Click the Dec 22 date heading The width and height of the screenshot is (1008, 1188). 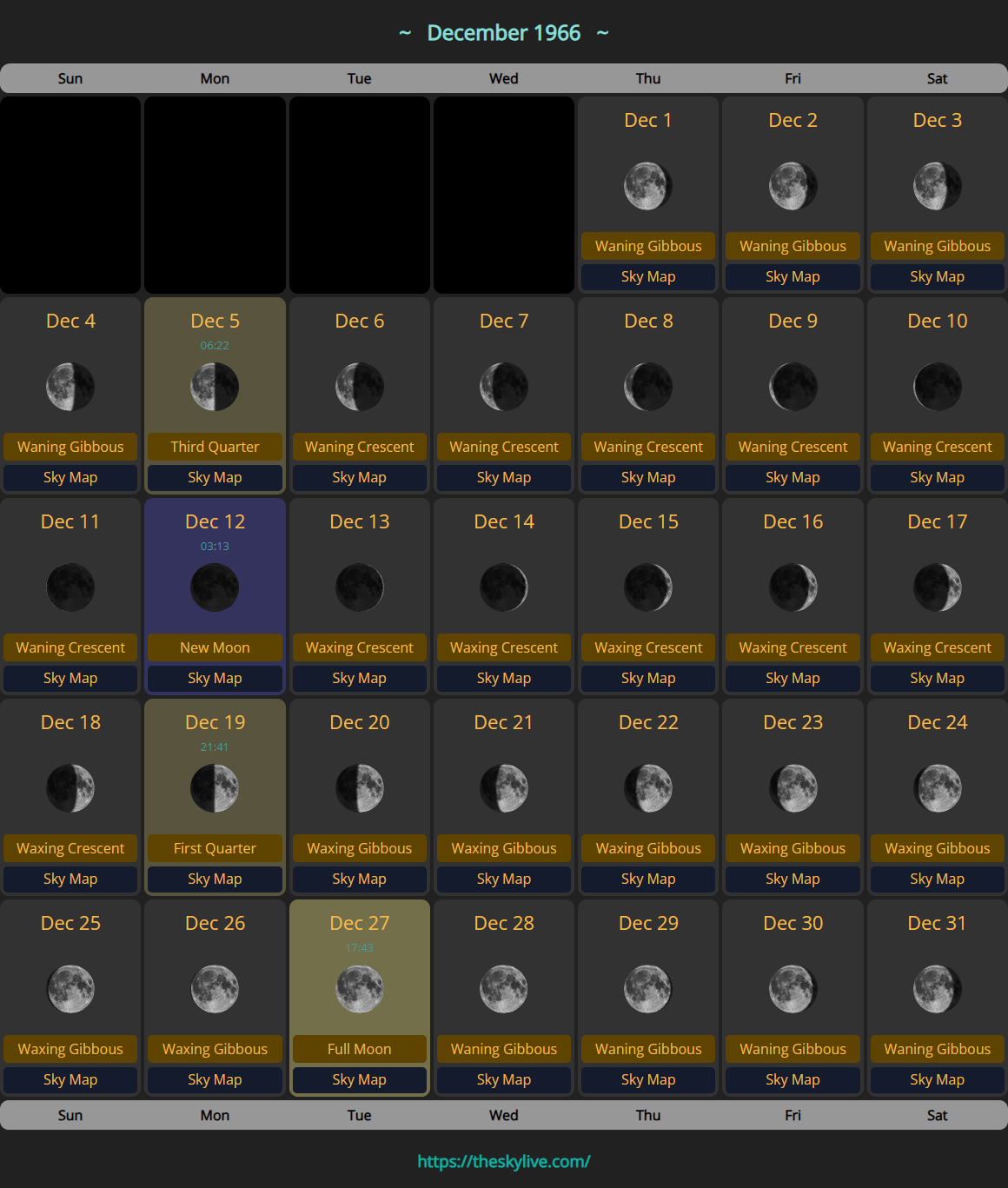[x=648, y=722]
